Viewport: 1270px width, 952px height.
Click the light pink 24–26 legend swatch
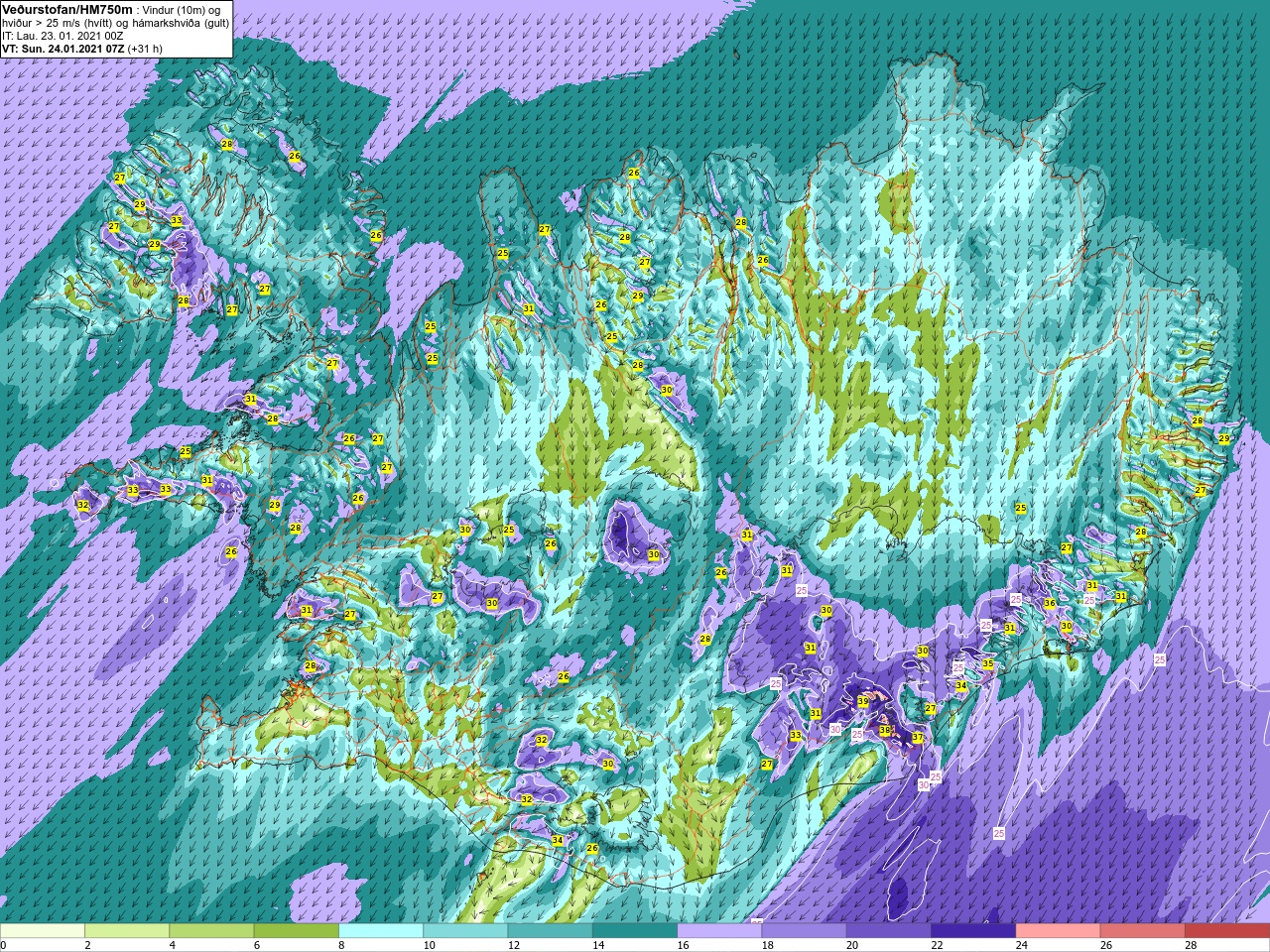tap(1058, 931)
